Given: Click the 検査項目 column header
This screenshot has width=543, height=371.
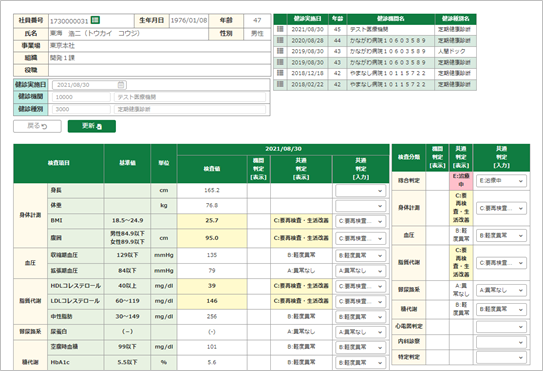Looking at the screenshot, I should pyautogui.click(x=59, y=164).
